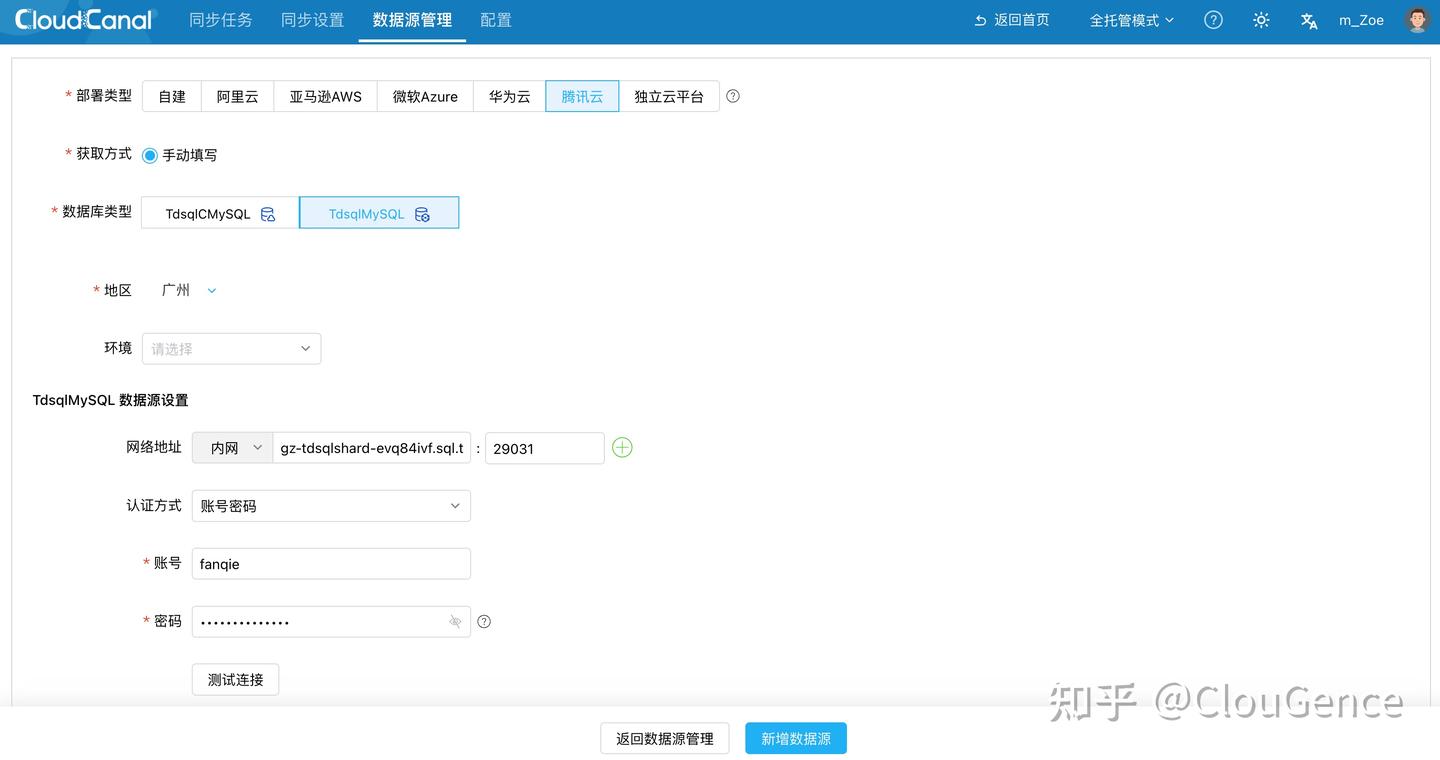1440x760 pixels.
Task: Click help icon next to deployment types
Action: pyautogui.click(x=733, y=96)
